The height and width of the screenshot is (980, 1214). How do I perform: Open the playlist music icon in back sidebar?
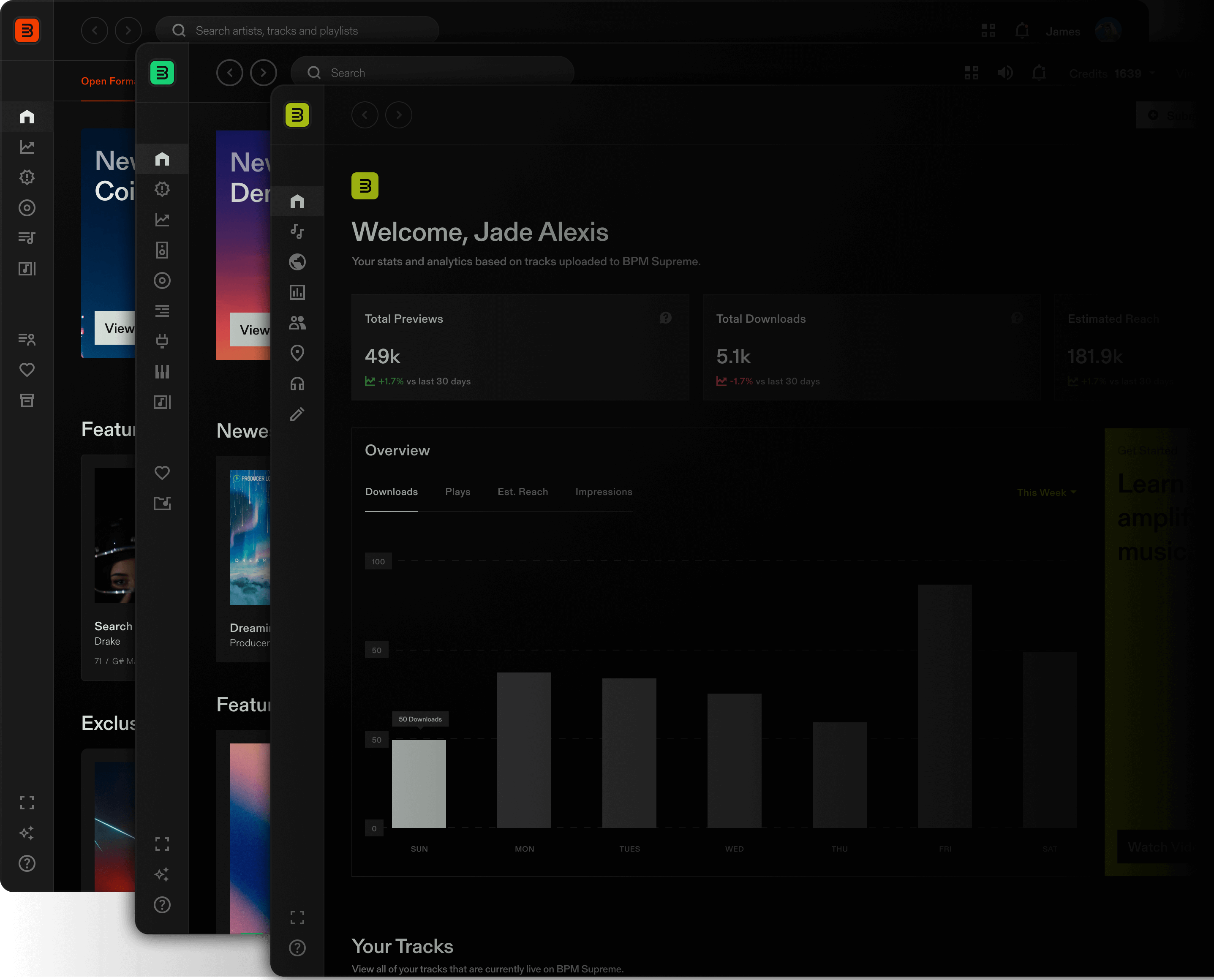coord(27,238)
